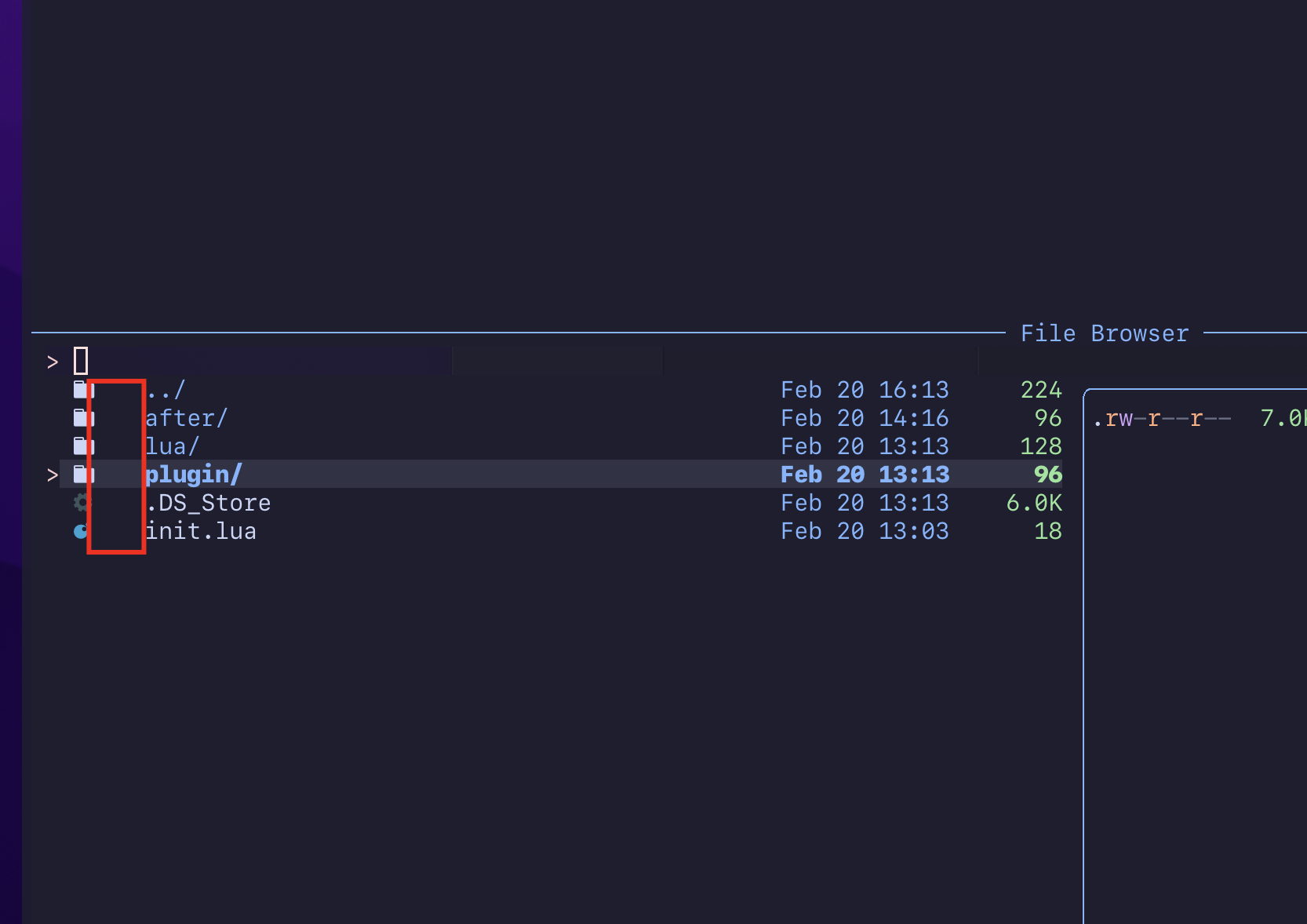Image resolution: width=1307 pixels, height=924 pixels.
Task: Select the .DS_Store file entry
Action: [208, 503]
